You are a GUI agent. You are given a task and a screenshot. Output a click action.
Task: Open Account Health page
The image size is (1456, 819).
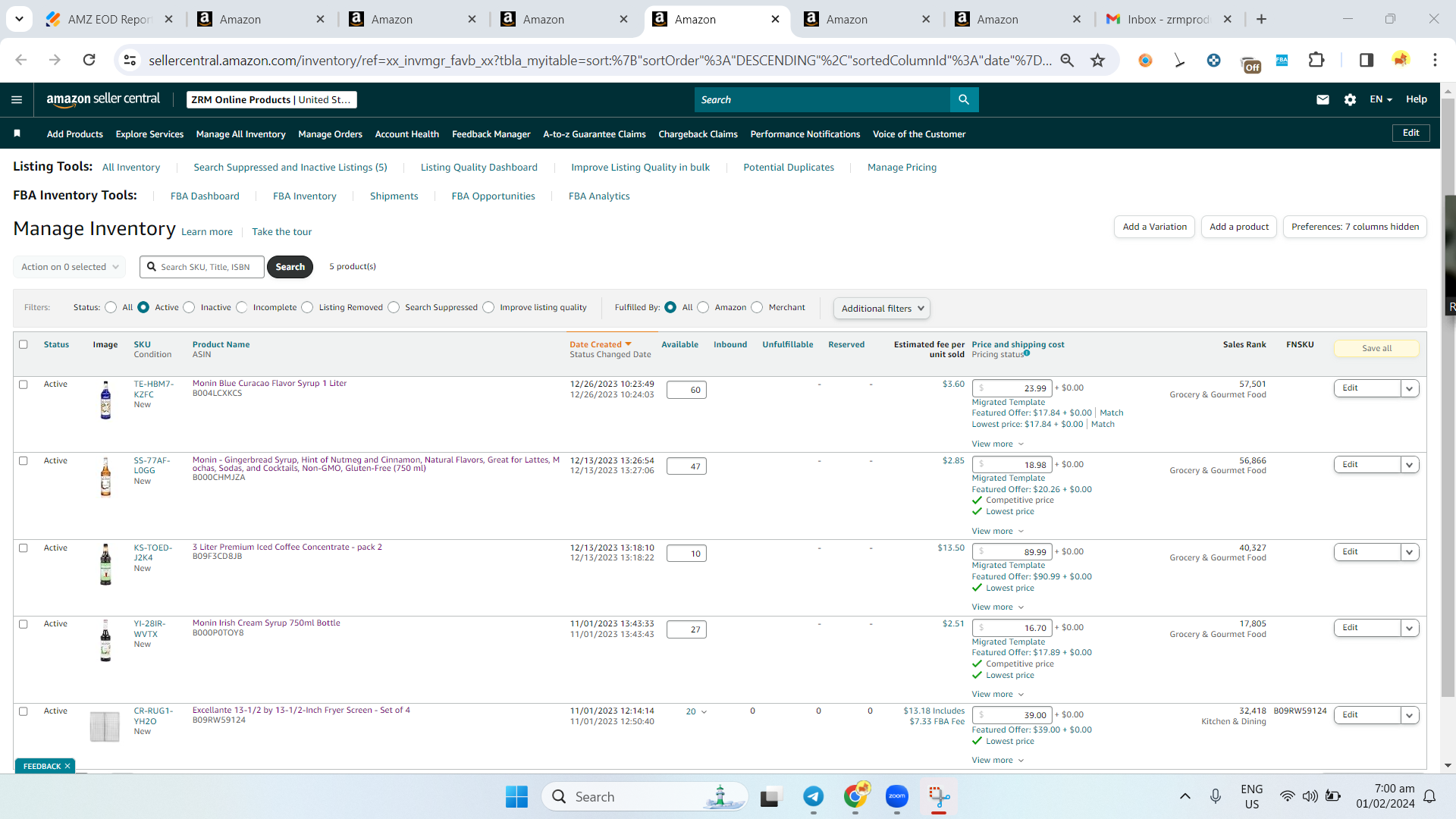tap(407, 133)
